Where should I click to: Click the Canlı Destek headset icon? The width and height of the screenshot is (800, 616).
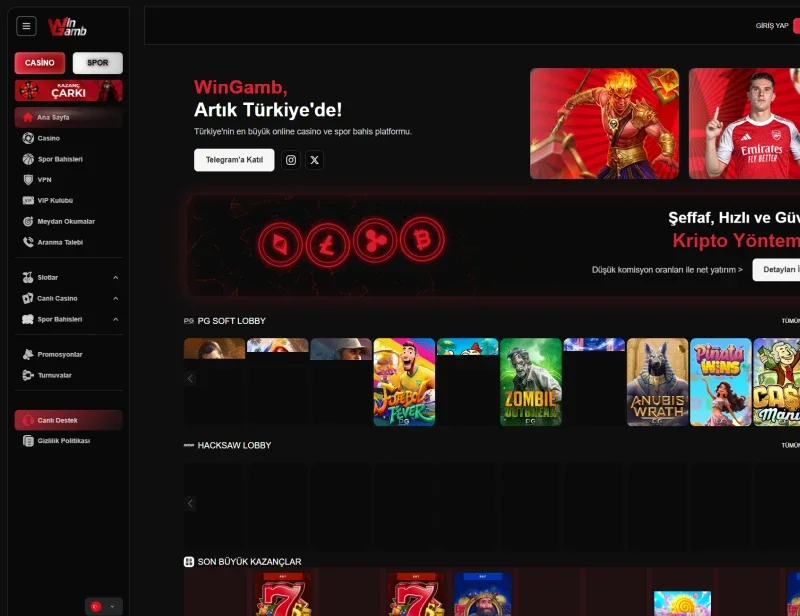[x=28, y=421]
